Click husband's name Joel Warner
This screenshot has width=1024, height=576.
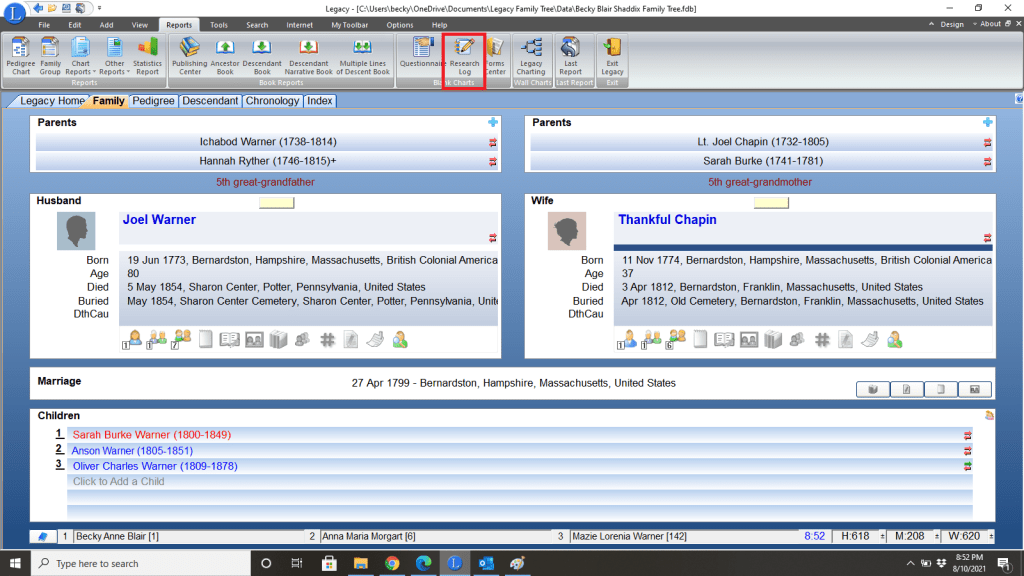pyautogui.click(x=159, y=220)
